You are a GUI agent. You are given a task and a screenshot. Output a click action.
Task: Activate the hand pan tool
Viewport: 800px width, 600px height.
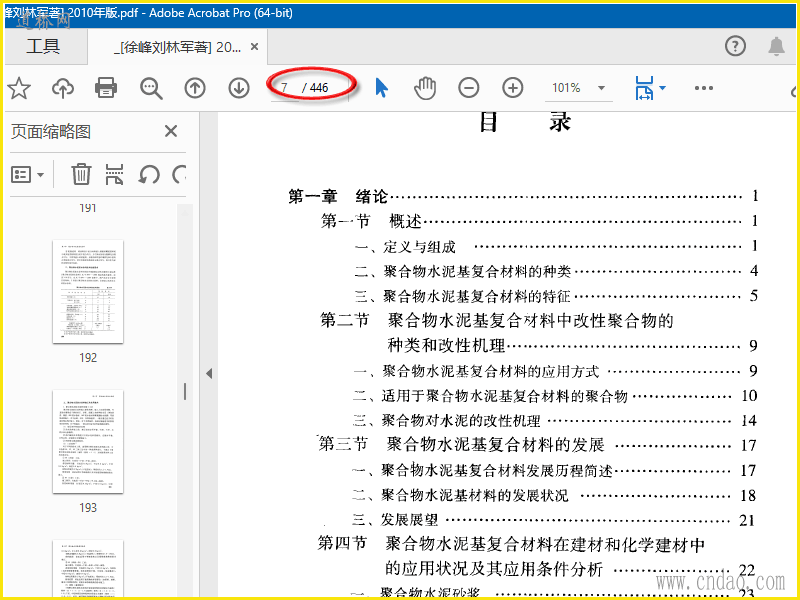425,88
